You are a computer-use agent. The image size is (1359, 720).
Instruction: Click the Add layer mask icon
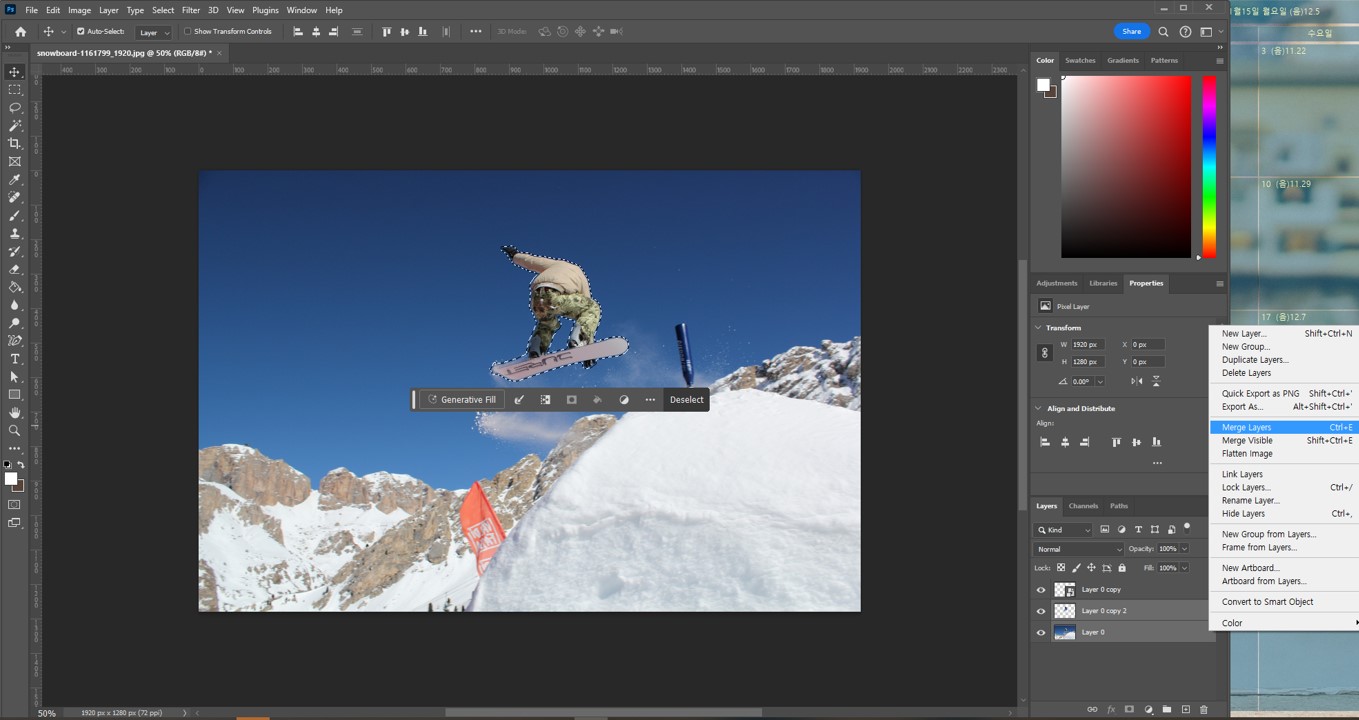pos(1129,710)
